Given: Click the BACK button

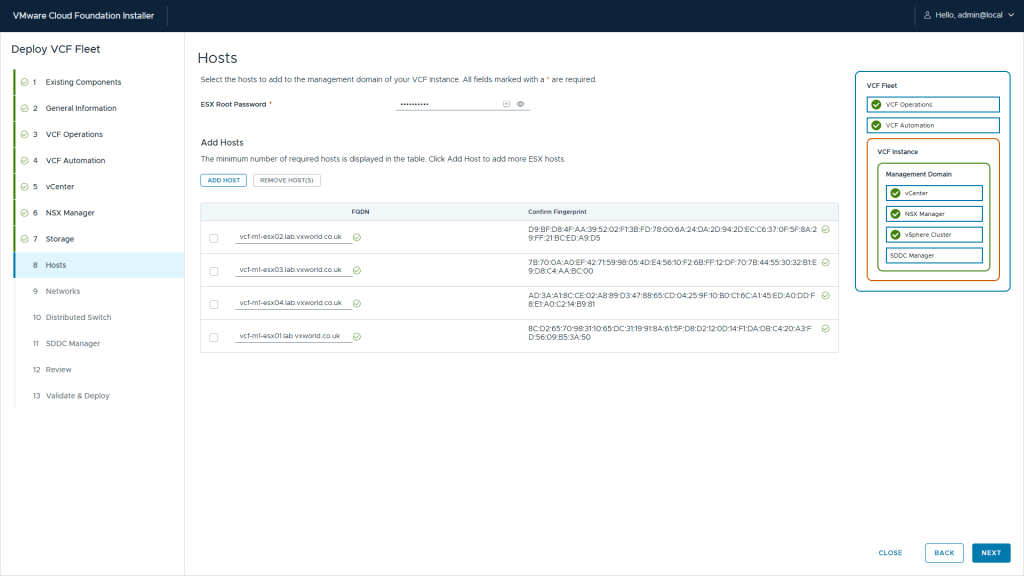Looking at the screenshot, I should tap(945, 553).
